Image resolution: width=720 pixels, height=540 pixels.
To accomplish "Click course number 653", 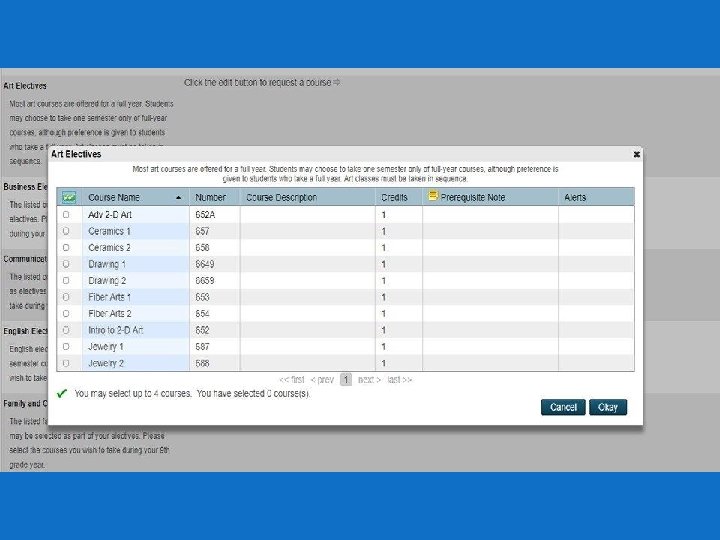I will pos(202,297).
